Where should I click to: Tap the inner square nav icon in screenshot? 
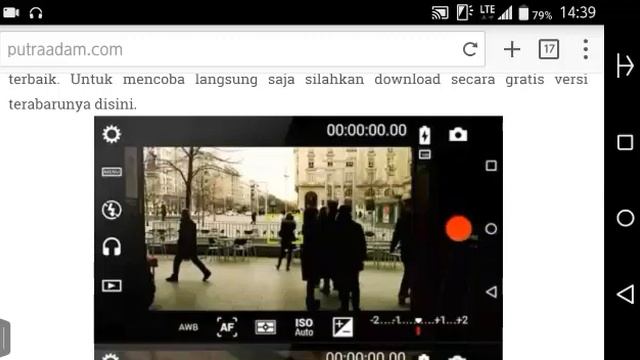[491, 166]
